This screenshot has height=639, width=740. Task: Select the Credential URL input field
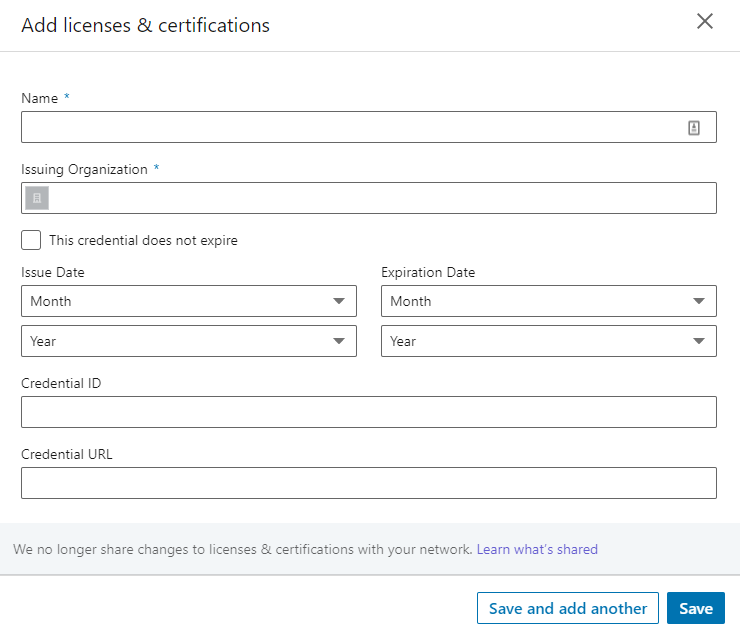click(x=369, y=483)
